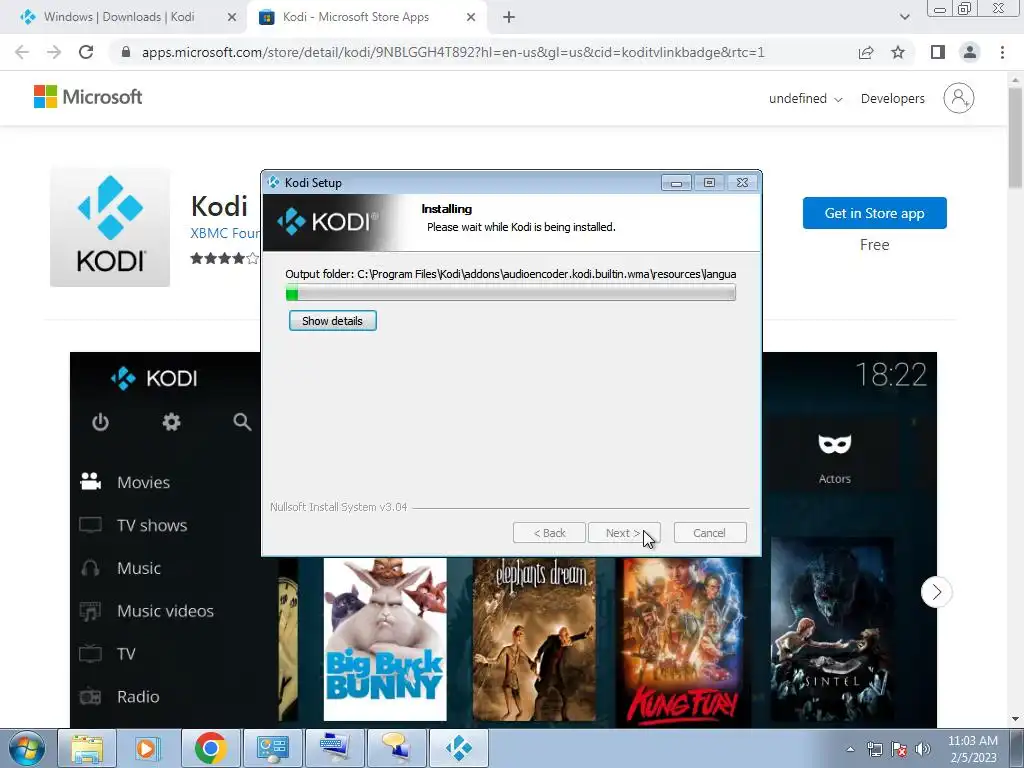Expand the undefined language dropdown
This screenshot has width=1024, height=768.
(805, 99)
